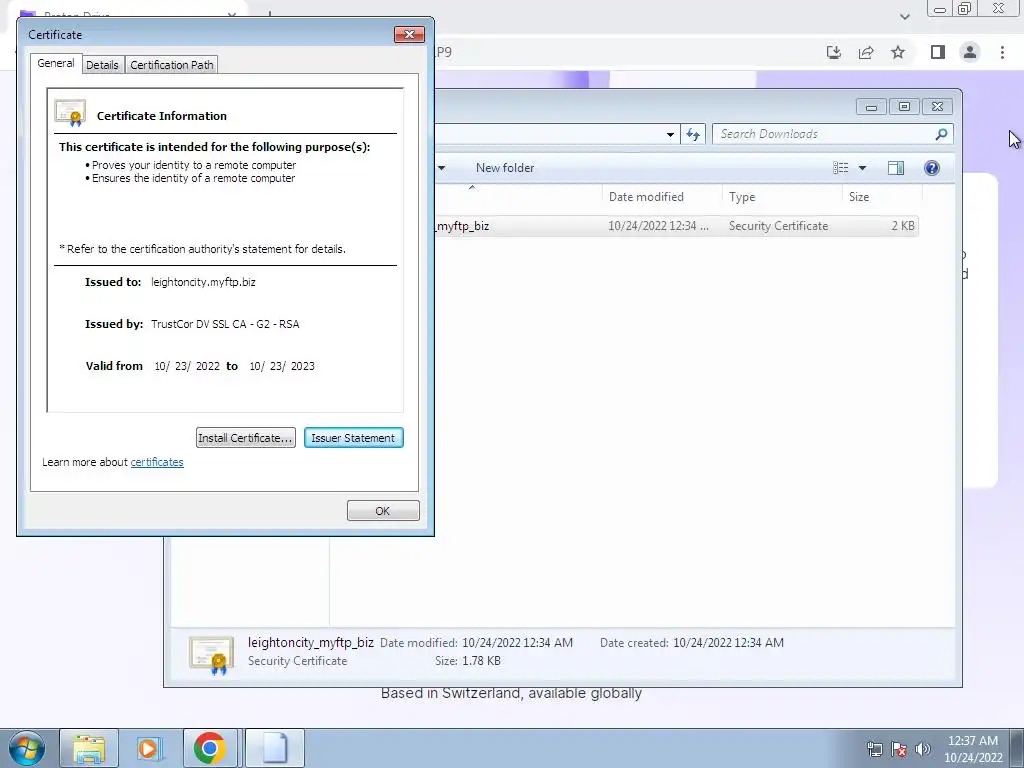1024x768 pixels.
Task: Open Windows Explorer taskbar icon
Action: click(x=89, y=748)
